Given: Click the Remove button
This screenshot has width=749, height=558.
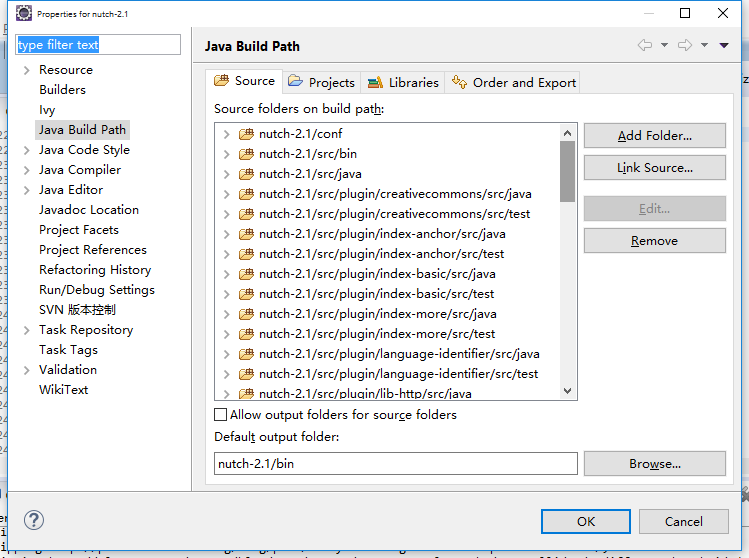Looking at the screenshot, I should pos(654,240).
